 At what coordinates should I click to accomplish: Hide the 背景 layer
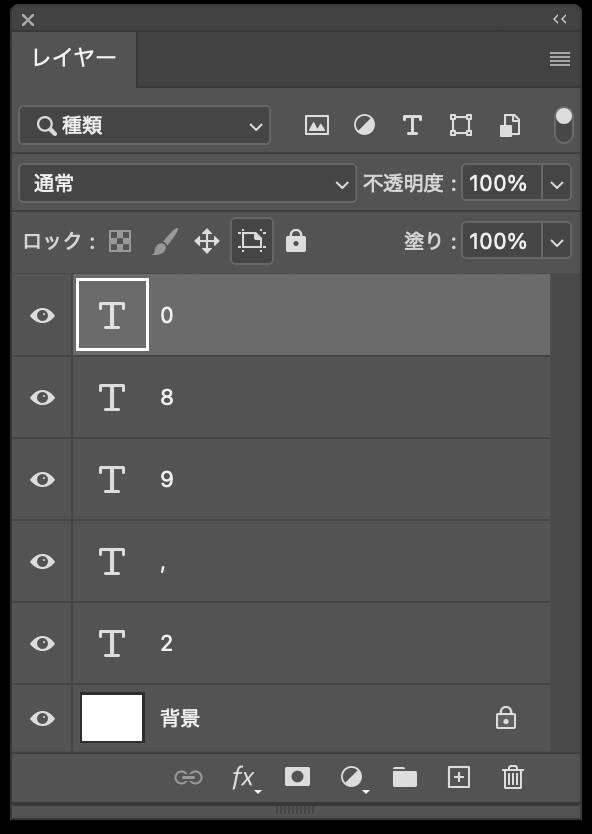pos(41,718)
